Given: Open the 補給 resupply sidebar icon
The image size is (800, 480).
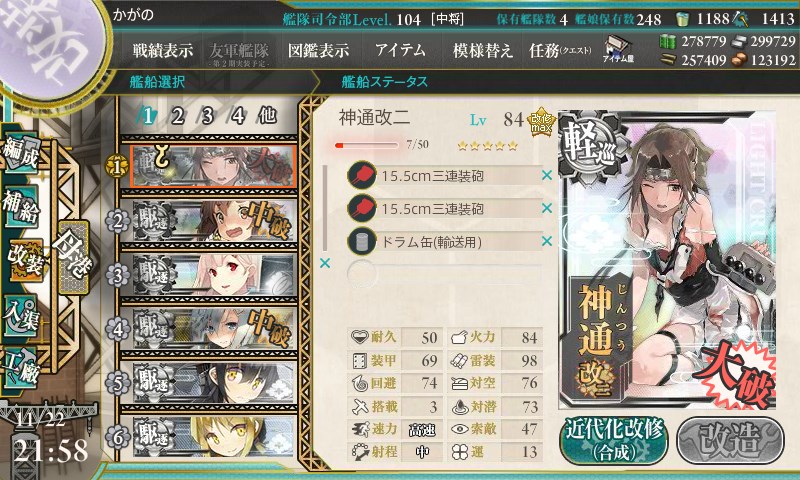Looking at the screenshot, I should 21,207.
